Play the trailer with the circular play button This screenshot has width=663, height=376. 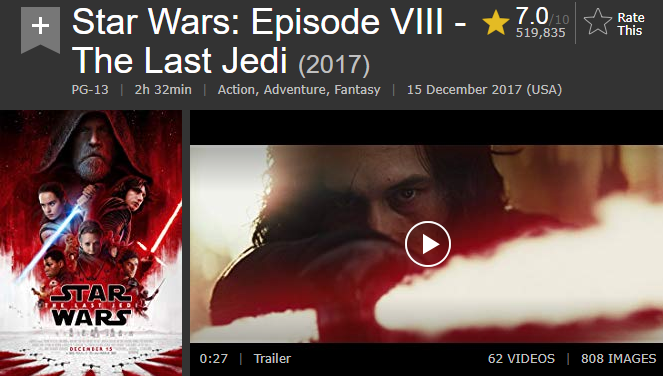pos(427,244)
